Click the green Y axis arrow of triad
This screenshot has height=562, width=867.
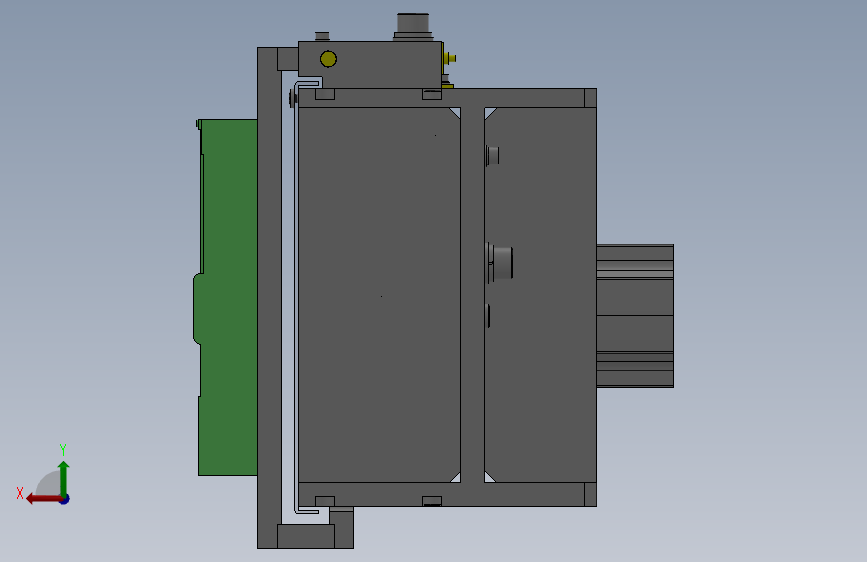click(64, 478)
